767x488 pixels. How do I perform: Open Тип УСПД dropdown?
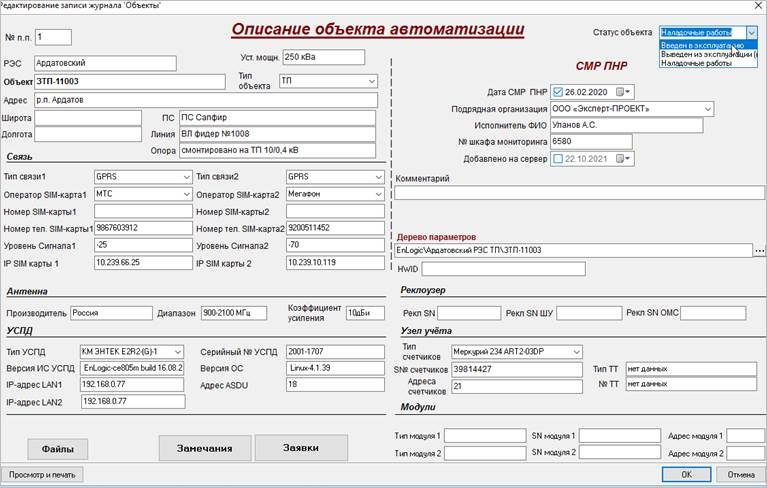point(178,352)
